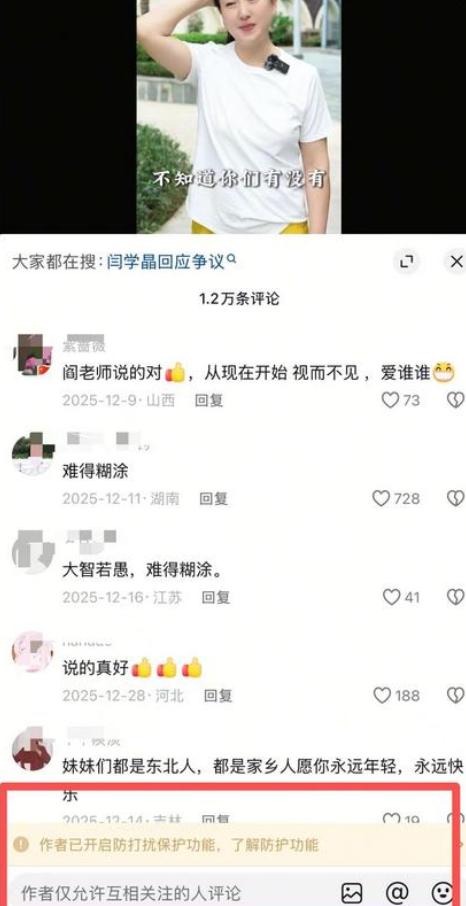Open image picker in comment bar
Screen dimensions: 466x906
point(352,892)
